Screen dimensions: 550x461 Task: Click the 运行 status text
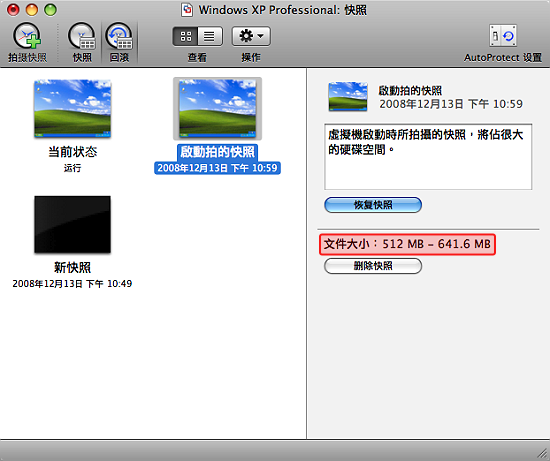click(x=73, y=168)
